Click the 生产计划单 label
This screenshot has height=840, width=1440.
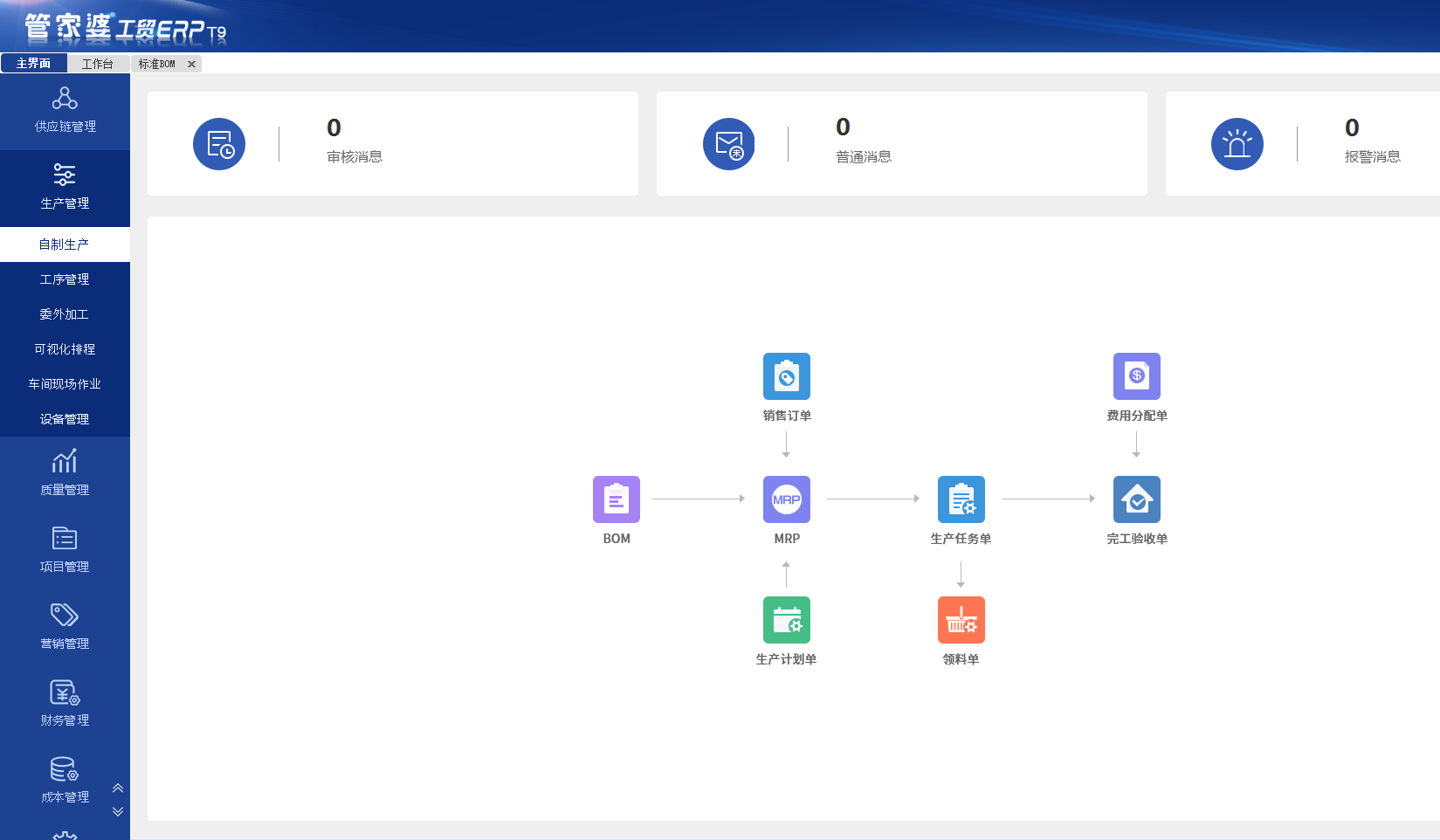tap(786, 659)
